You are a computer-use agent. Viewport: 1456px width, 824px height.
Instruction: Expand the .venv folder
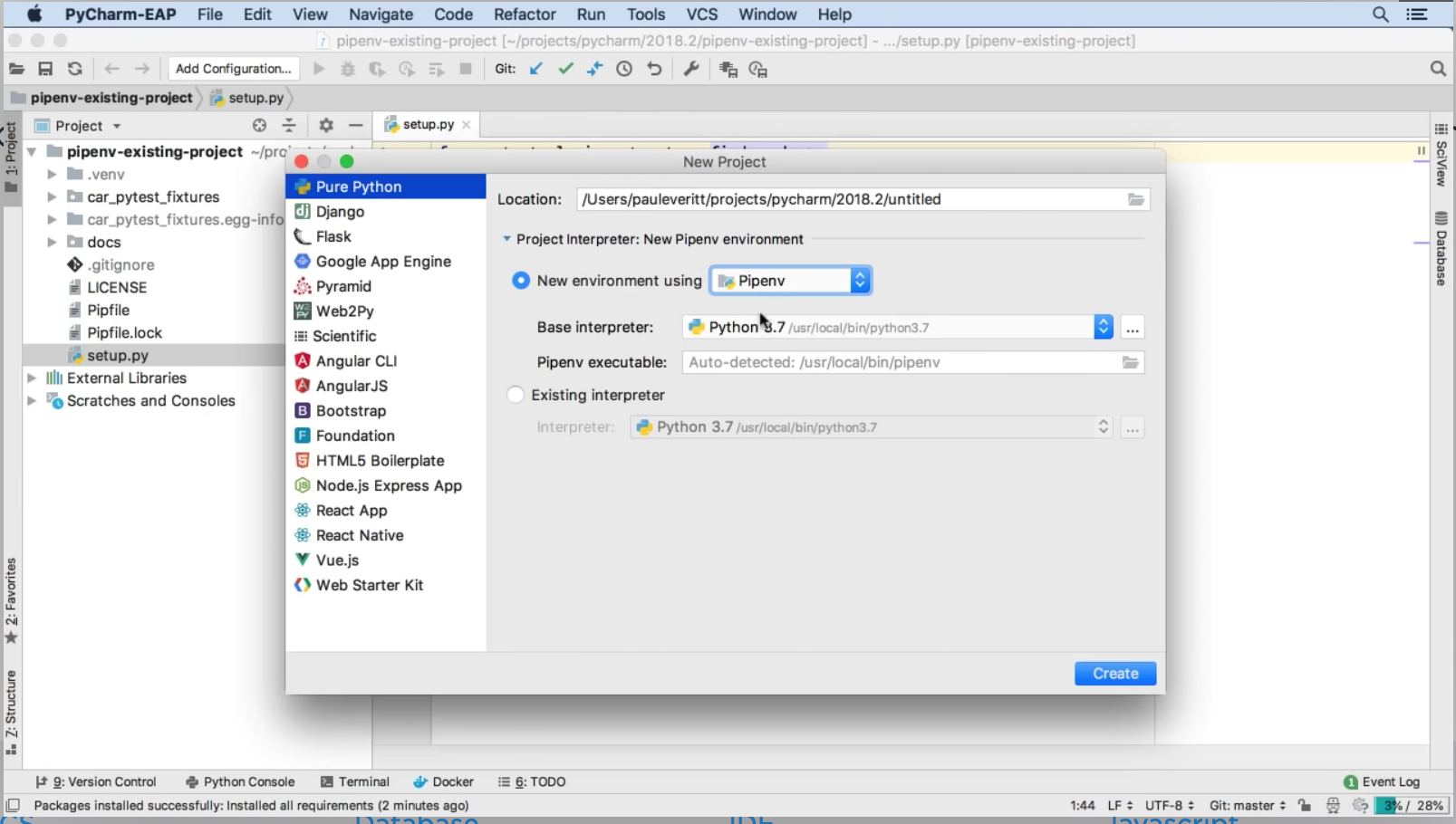(52, 174)
